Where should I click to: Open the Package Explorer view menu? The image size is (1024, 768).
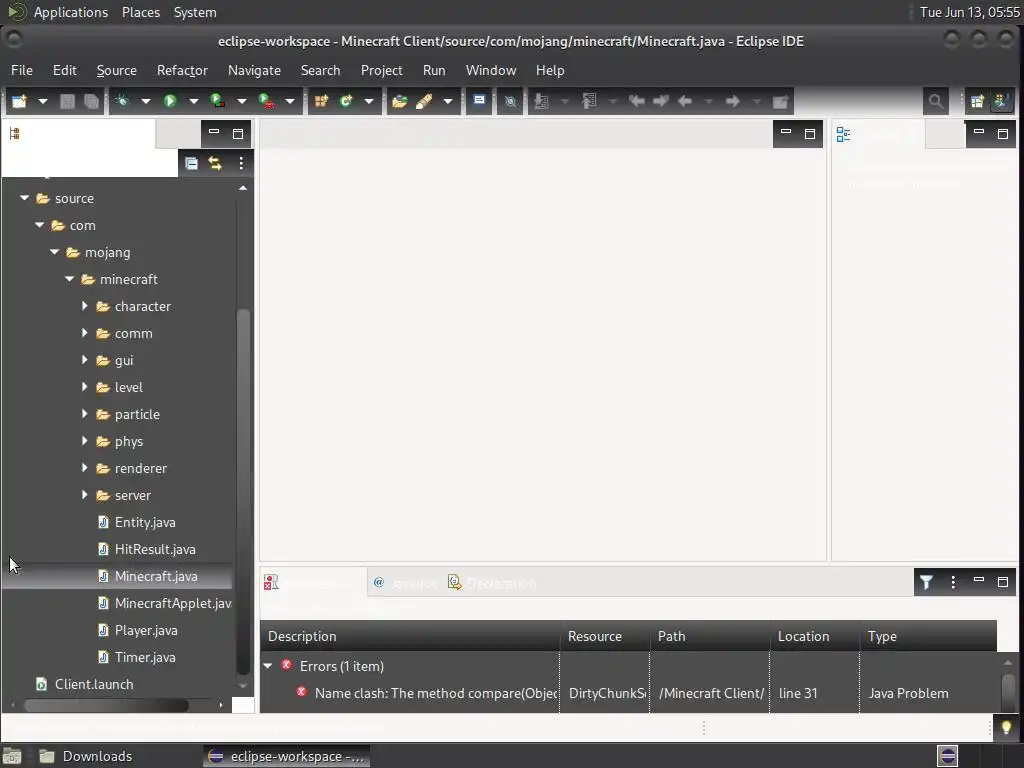tap(241, 163)
